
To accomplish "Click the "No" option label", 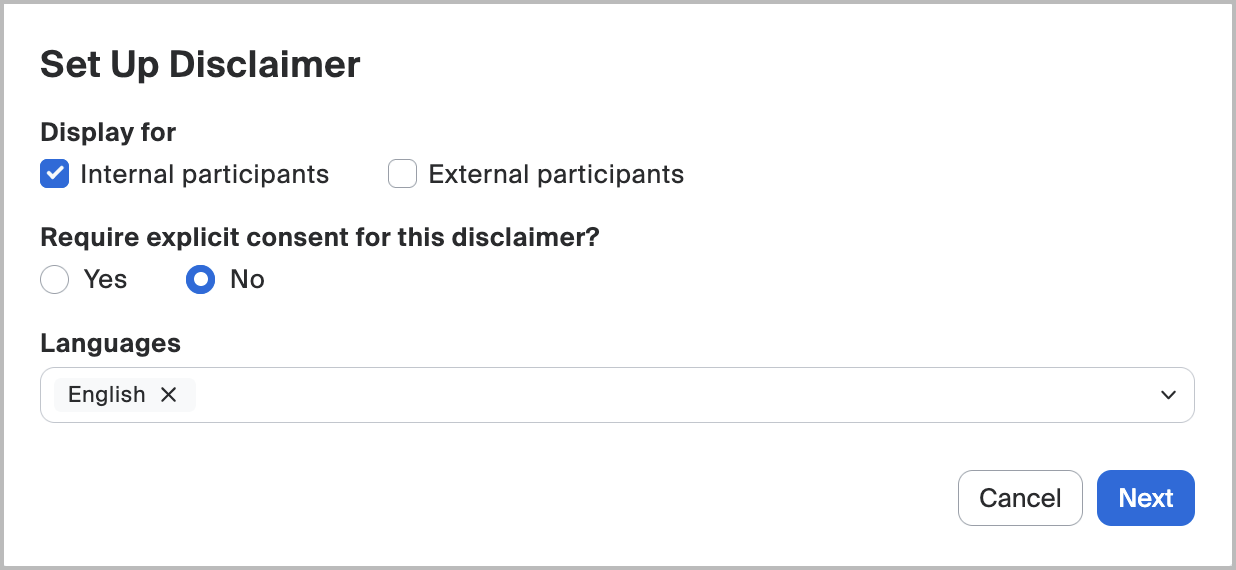I will click(247, 279).
